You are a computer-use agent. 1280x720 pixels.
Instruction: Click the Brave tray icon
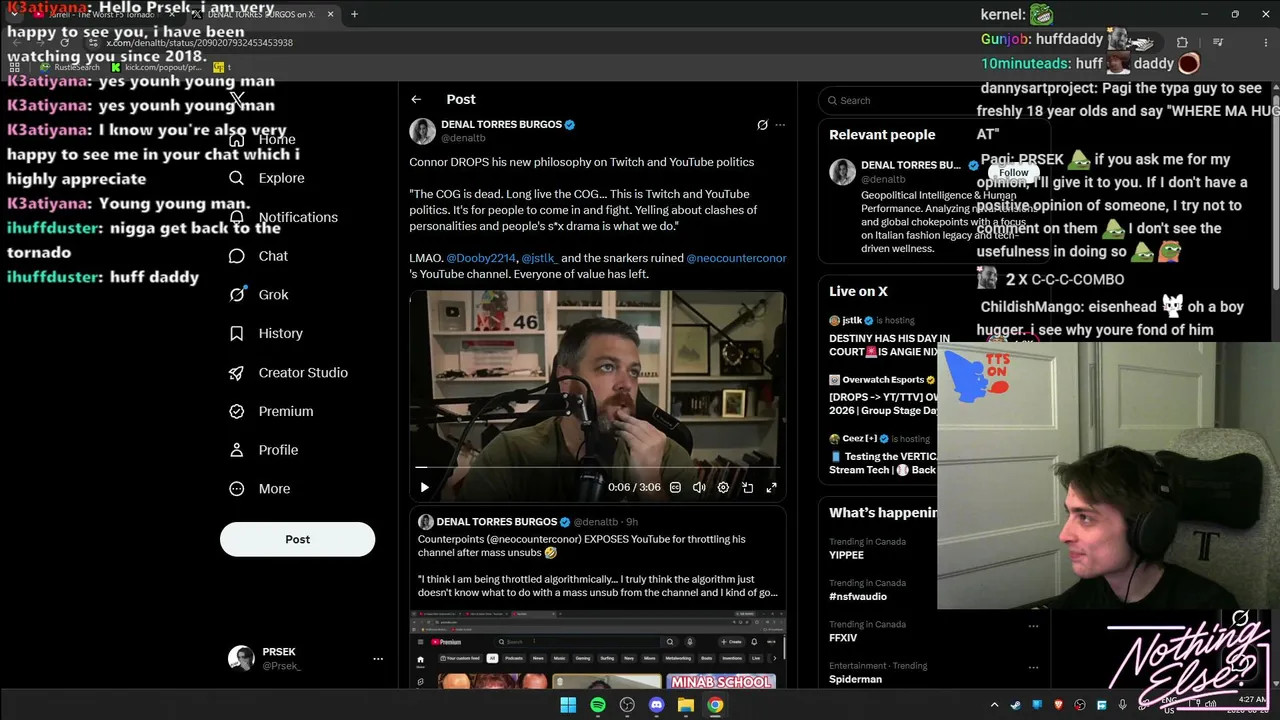(x=1059, y=705)
